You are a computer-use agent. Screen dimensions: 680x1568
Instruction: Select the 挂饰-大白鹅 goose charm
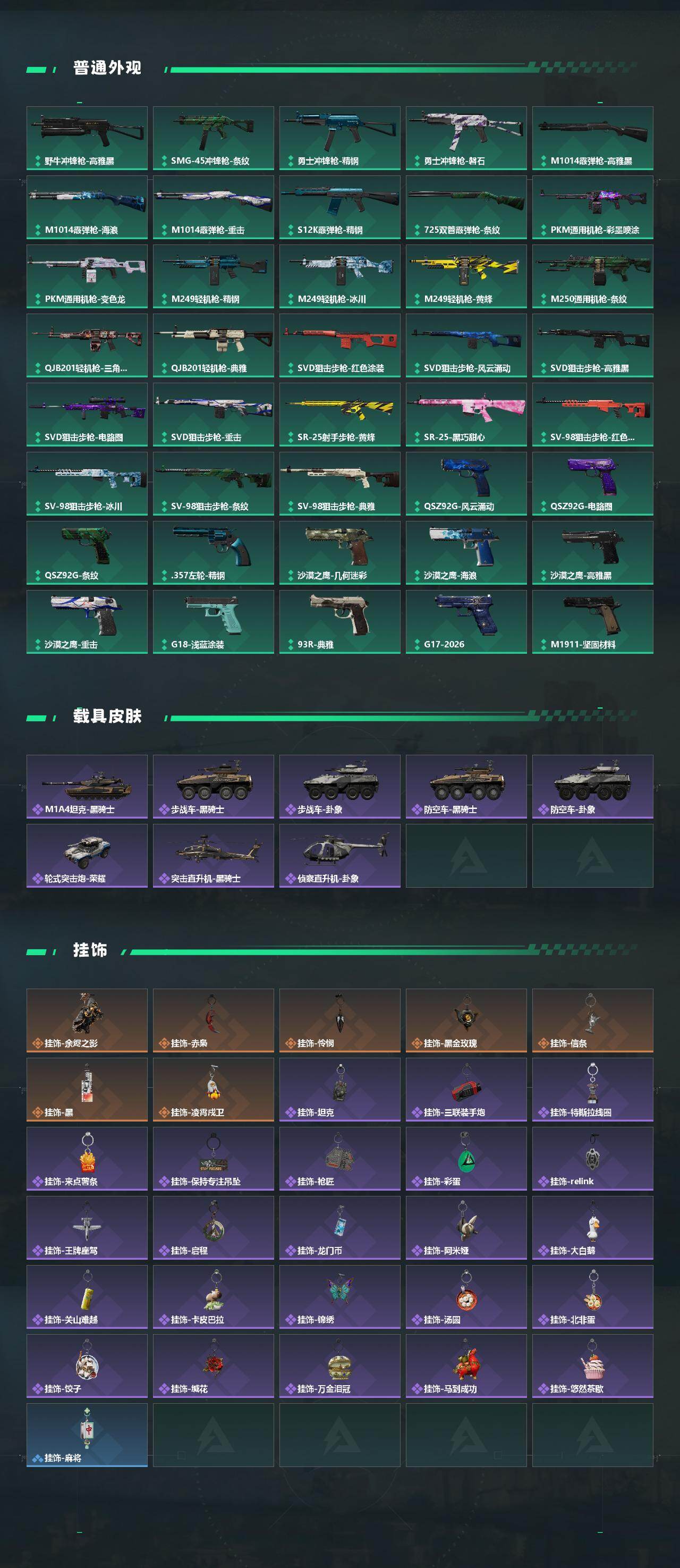[x=593, y=1228]
